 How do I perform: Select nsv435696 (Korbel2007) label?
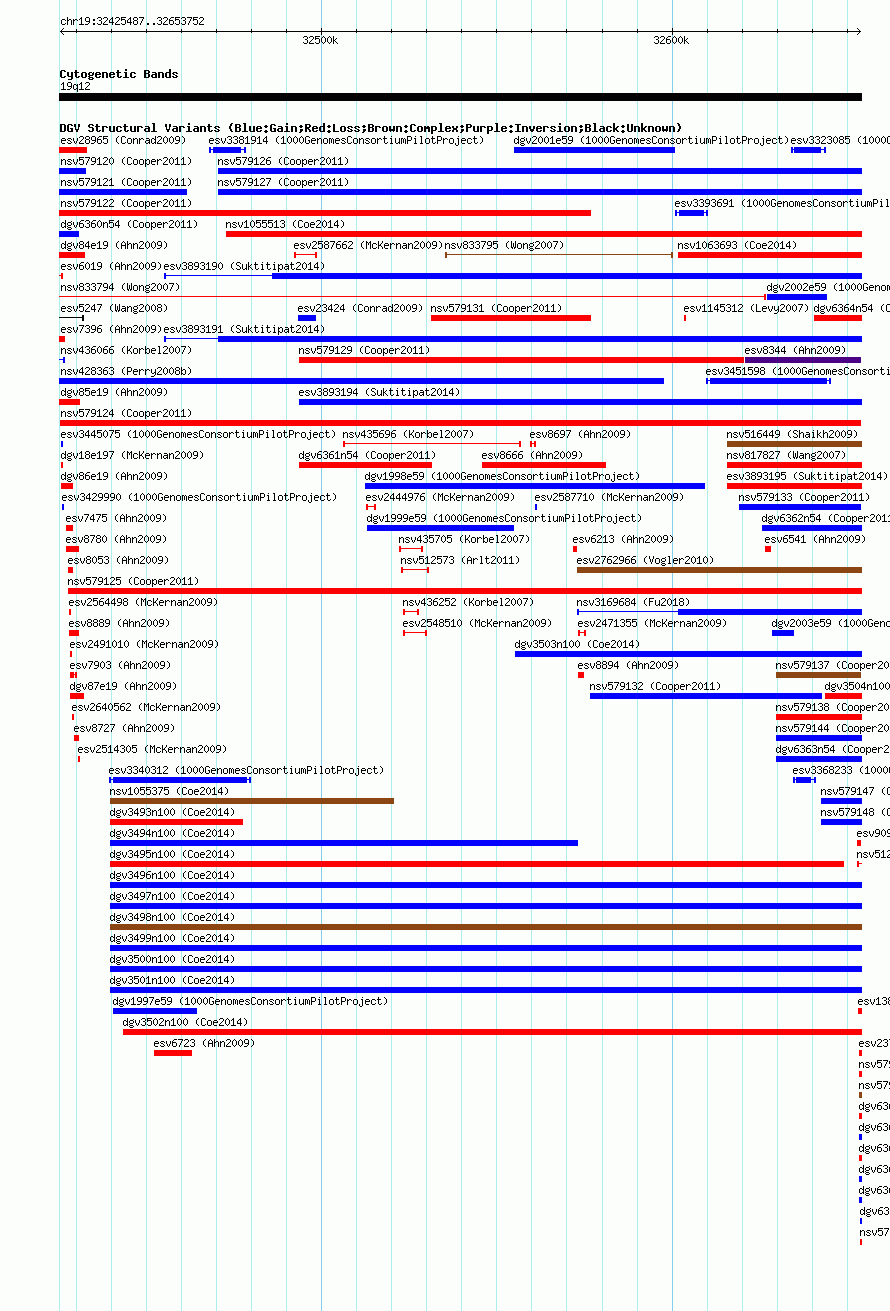point(408,434)
